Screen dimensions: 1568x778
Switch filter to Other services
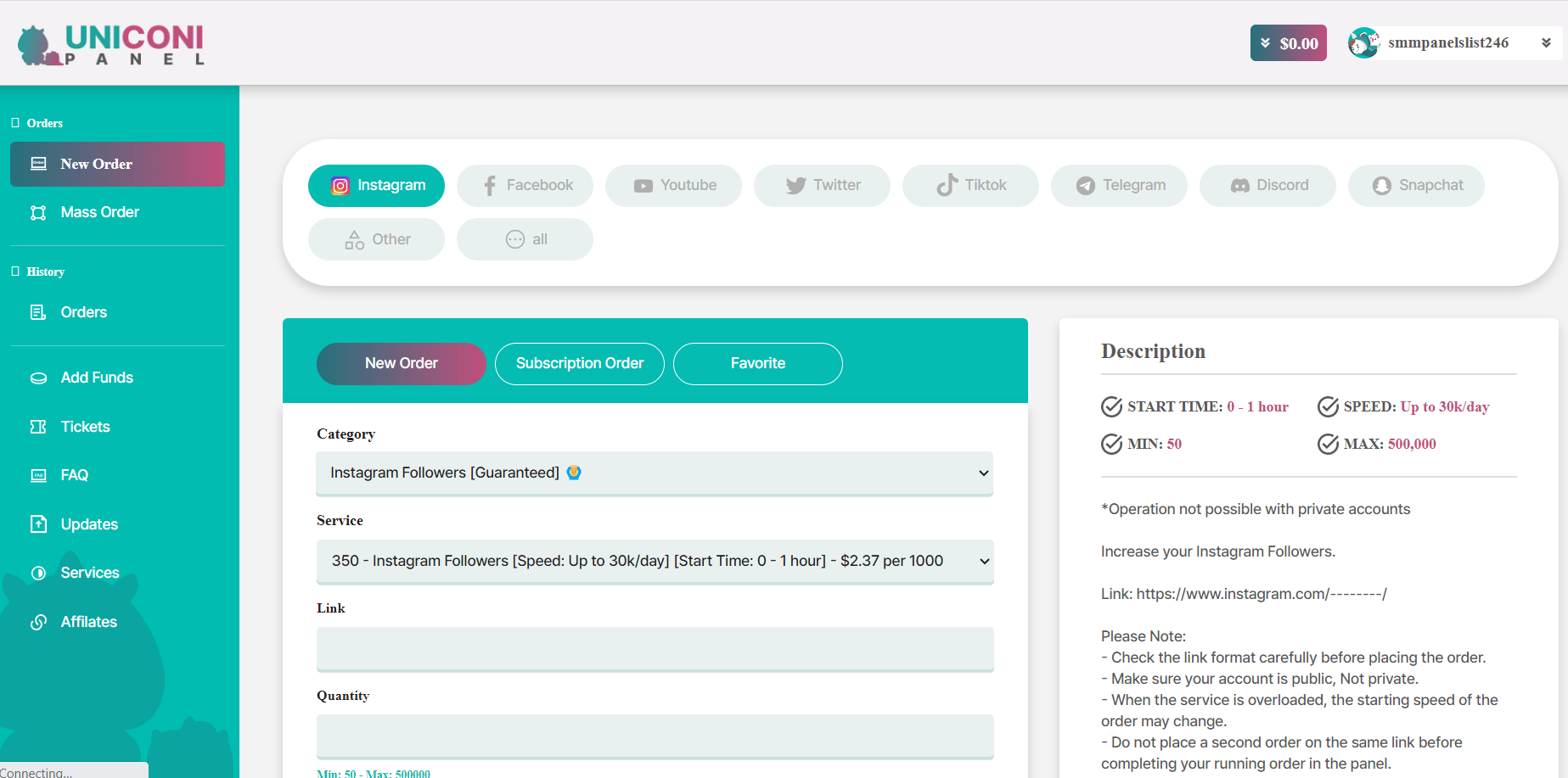(x=376, y=239)
